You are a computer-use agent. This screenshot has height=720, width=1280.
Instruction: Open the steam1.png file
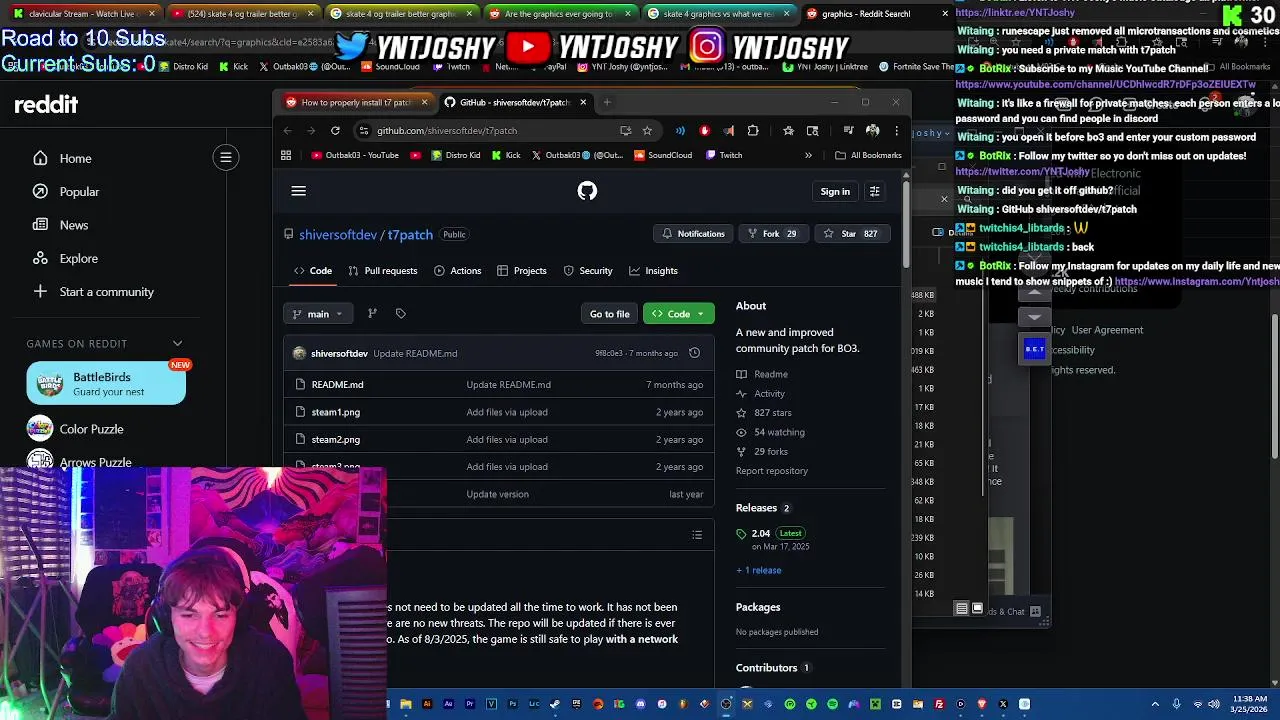335,412
